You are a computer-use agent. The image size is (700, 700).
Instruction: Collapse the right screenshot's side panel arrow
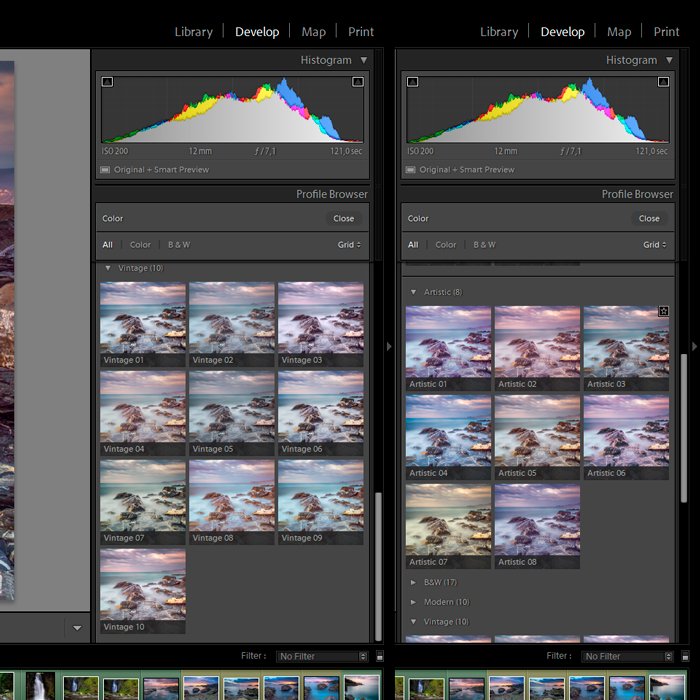[694, 346]
